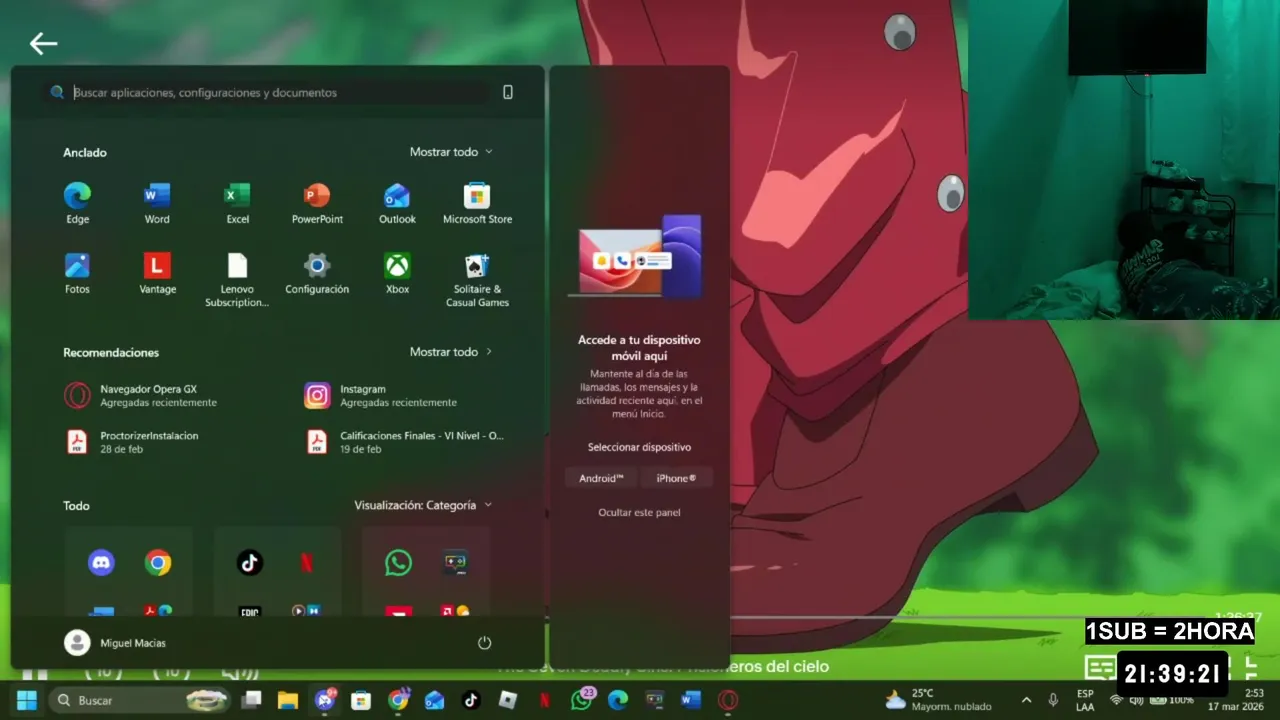Click Ocultar este panel link
The height and width of the screenshot is (720, 1280).
[x=639, y=512]
